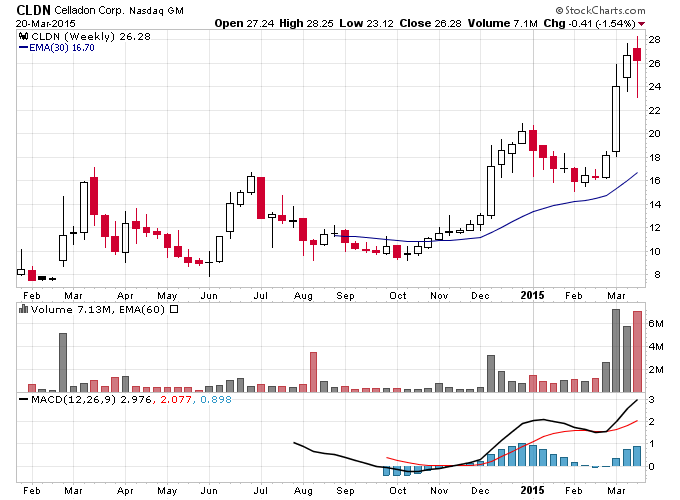Click the red 2.077 signal value
Screen dimensions: 680x500
pyautogui.click(x=176, y=399)
